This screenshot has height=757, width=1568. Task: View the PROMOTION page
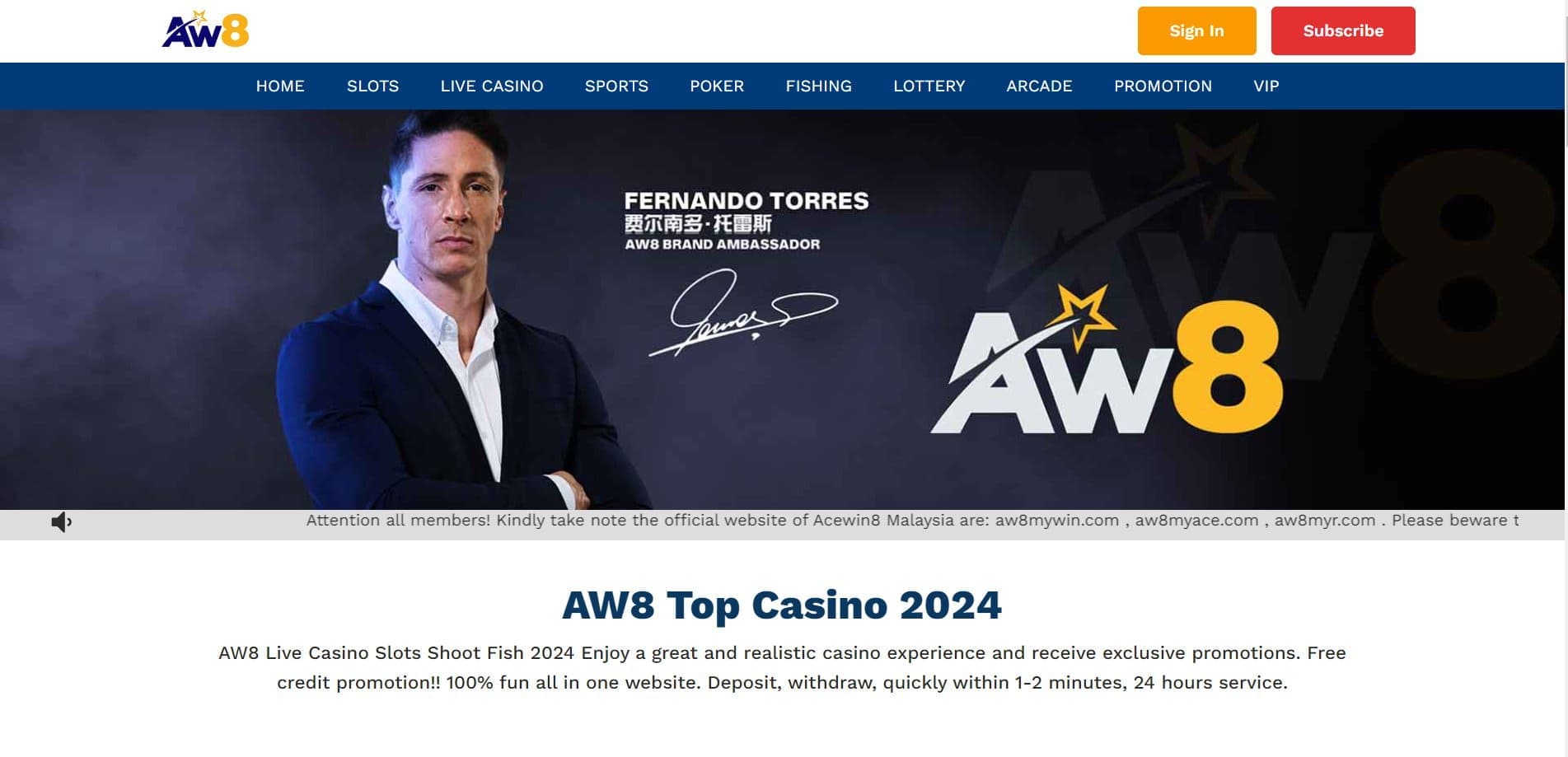1163,86
